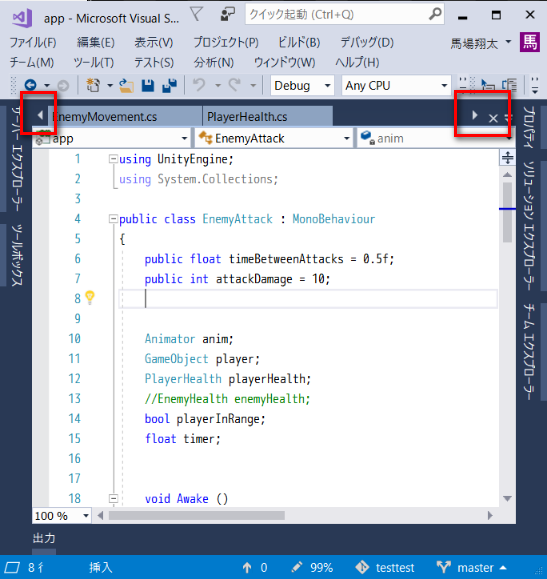
Task: Open the チーム(M) menu
Action: coord(32,62)
